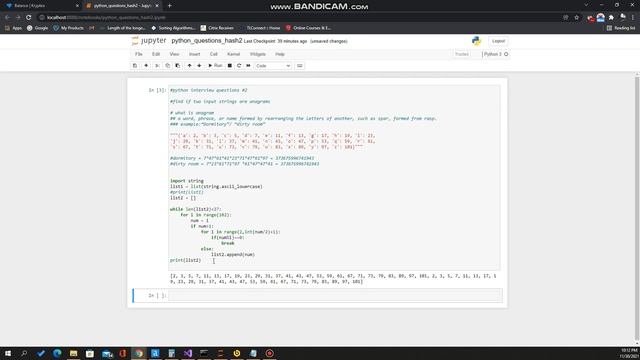Cut the selected cell with the scissors icon
This screenshot has width=640, height=360.
[157, 66]
